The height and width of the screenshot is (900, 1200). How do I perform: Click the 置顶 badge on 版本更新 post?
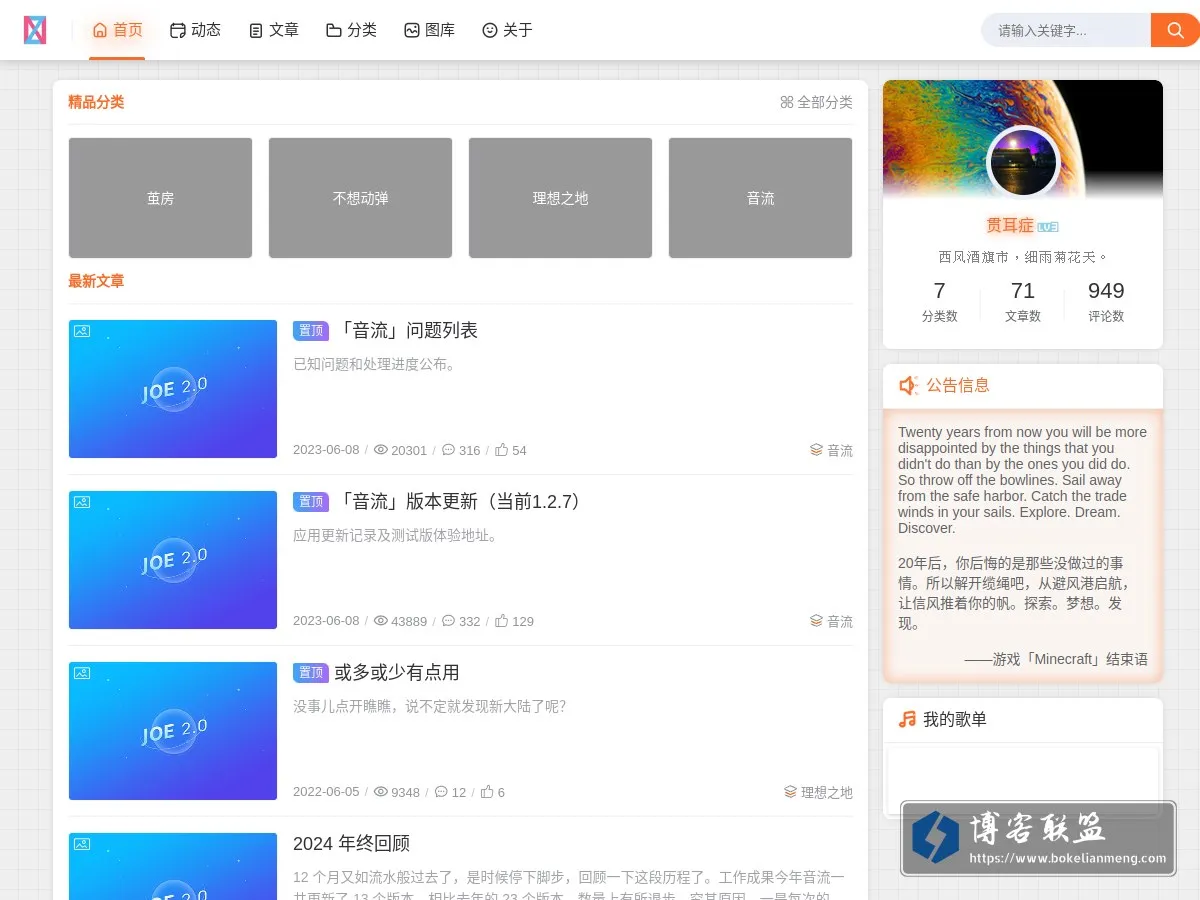coord(311,501)
